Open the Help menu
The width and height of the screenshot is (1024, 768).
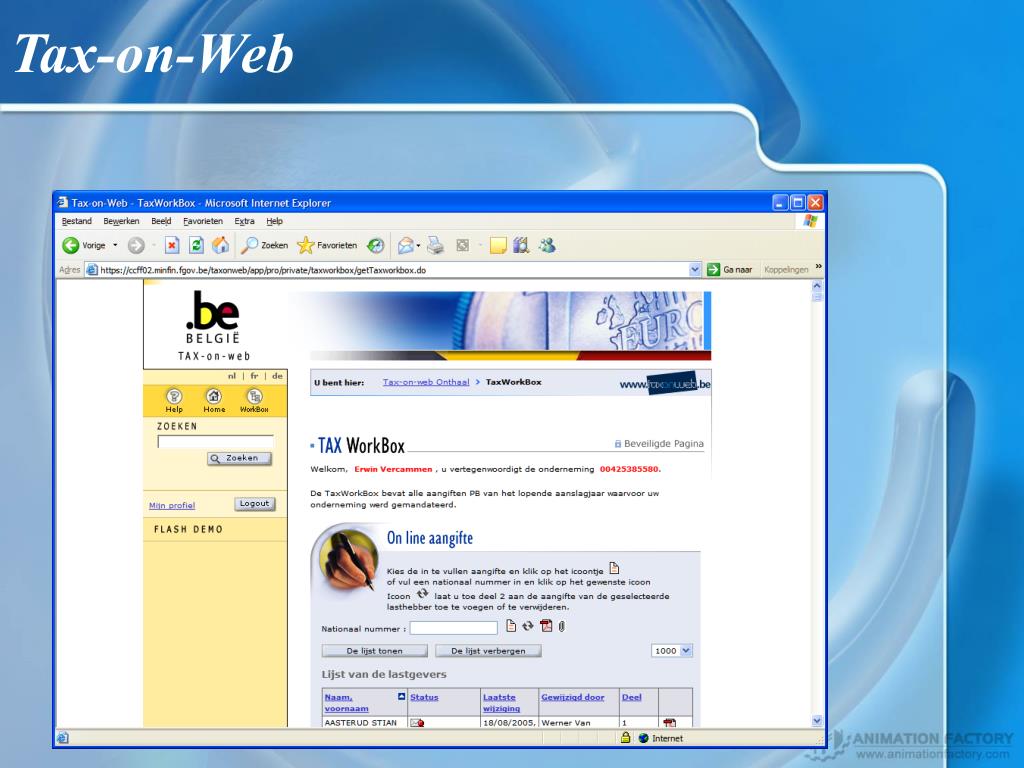coord(274,221)
